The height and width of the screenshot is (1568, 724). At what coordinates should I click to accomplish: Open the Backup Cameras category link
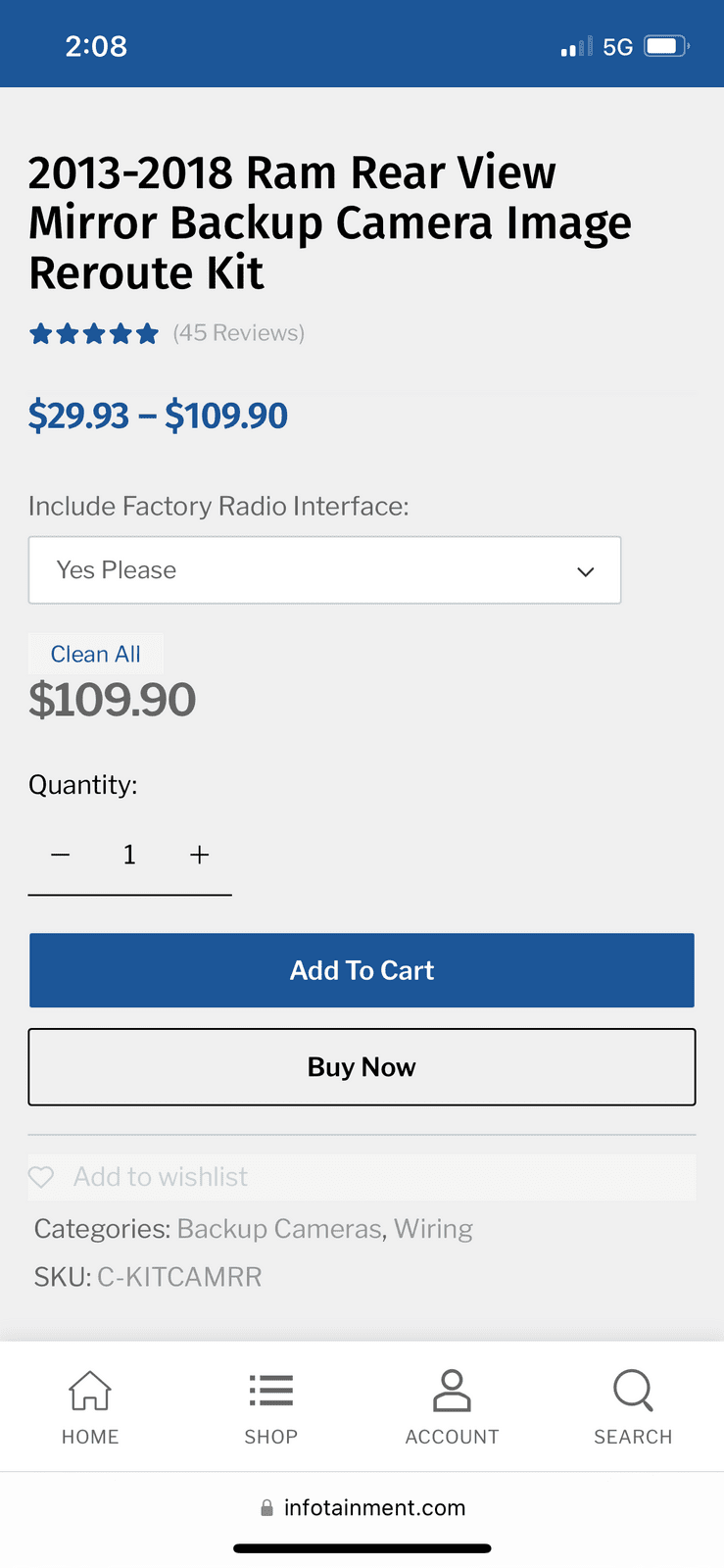279,1229
